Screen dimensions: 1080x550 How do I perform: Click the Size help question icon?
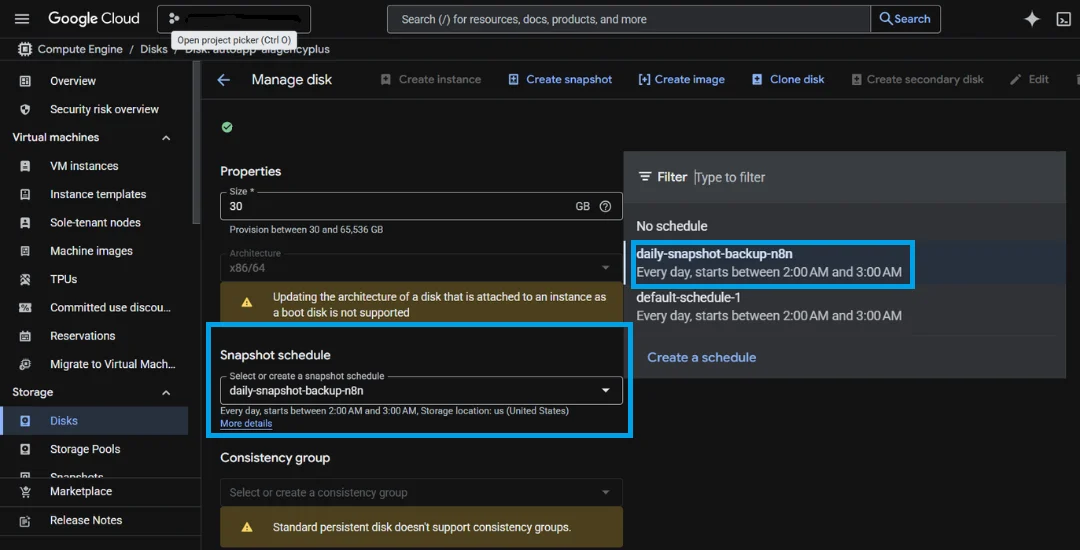pos(605,206)
